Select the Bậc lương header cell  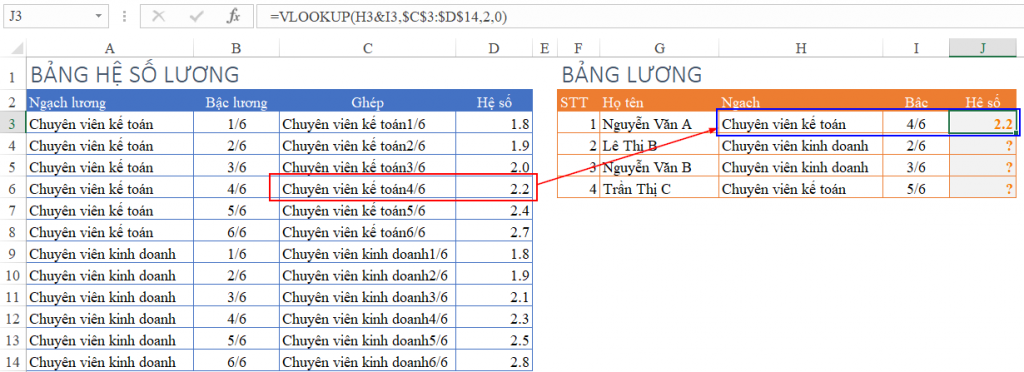coord(236,102)
